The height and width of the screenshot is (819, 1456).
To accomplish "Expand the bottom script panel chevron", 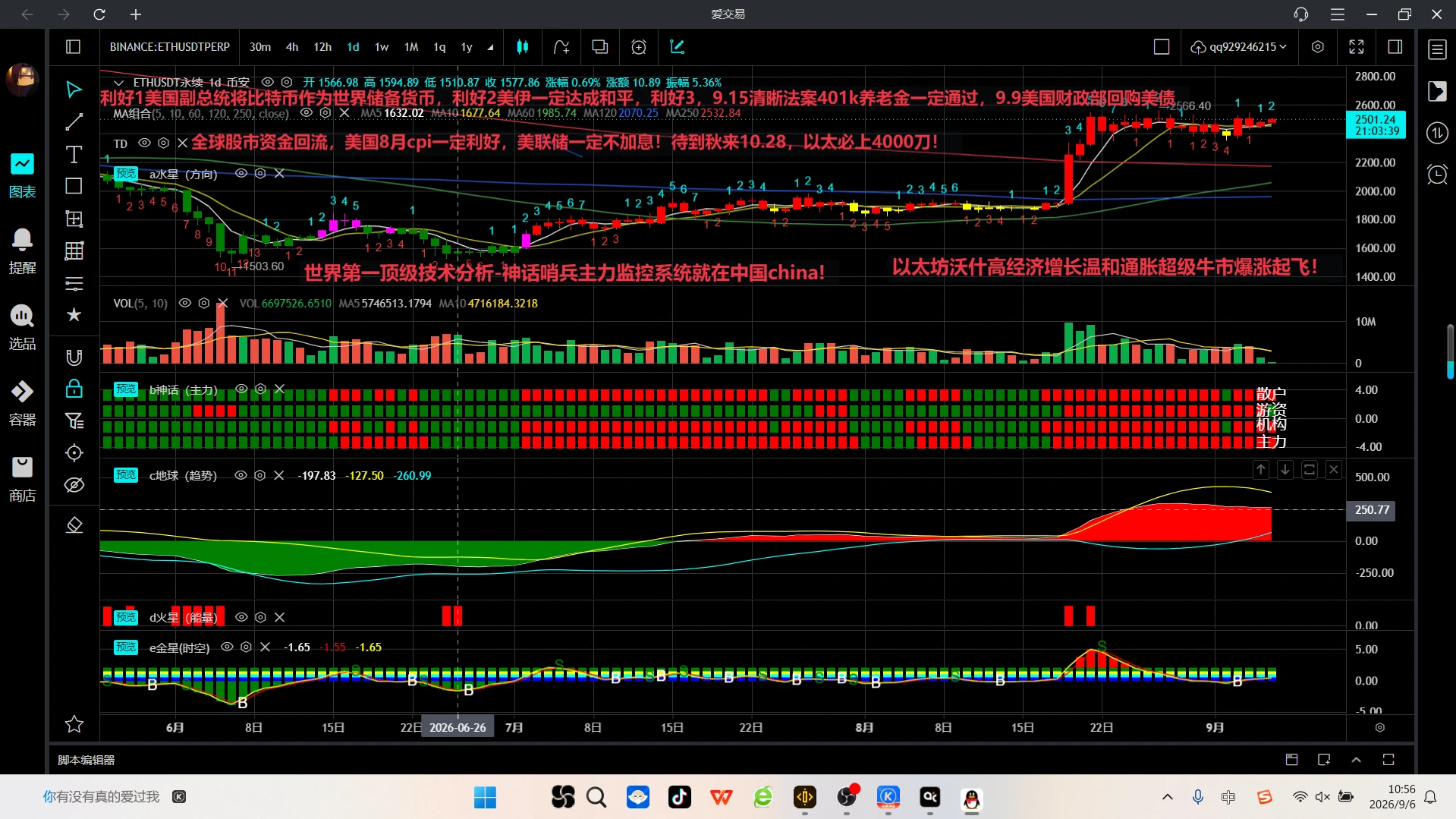I will tap(1357, 760).
